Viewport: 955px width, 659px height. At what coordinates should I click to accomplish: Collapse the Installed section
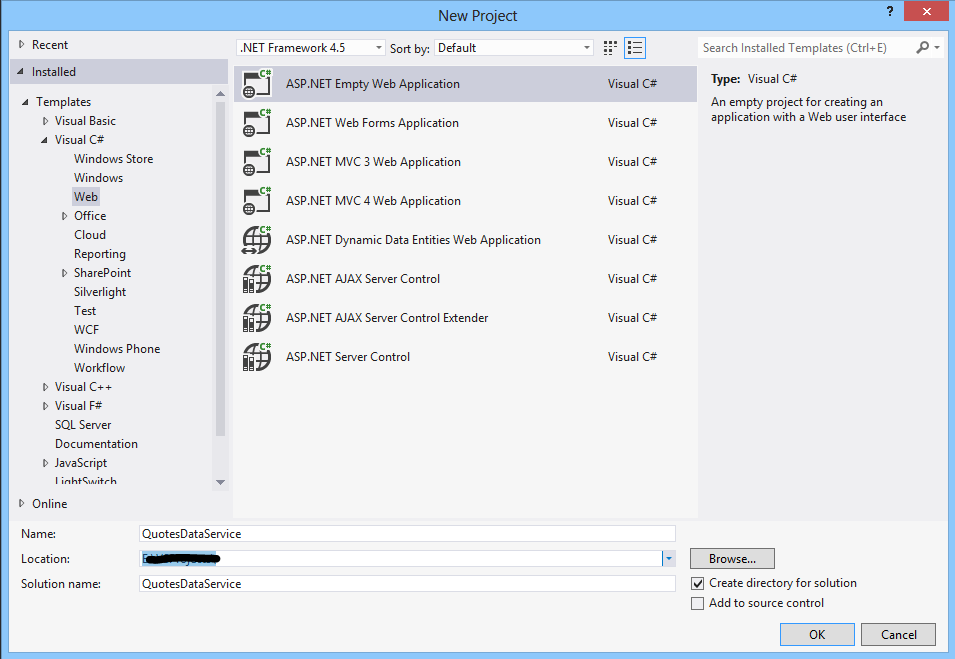coord(21,72)
